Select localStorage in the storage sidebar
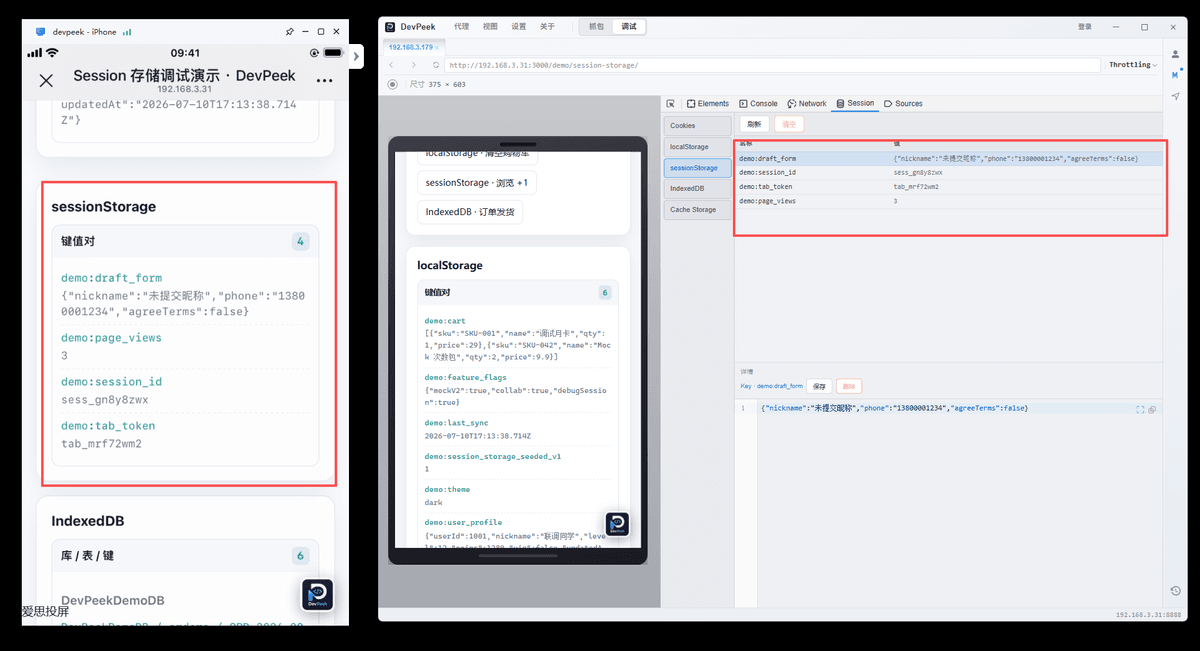The width and height of the screenshot is (1200, 651). pyautogui.click(x=697, y=147)
